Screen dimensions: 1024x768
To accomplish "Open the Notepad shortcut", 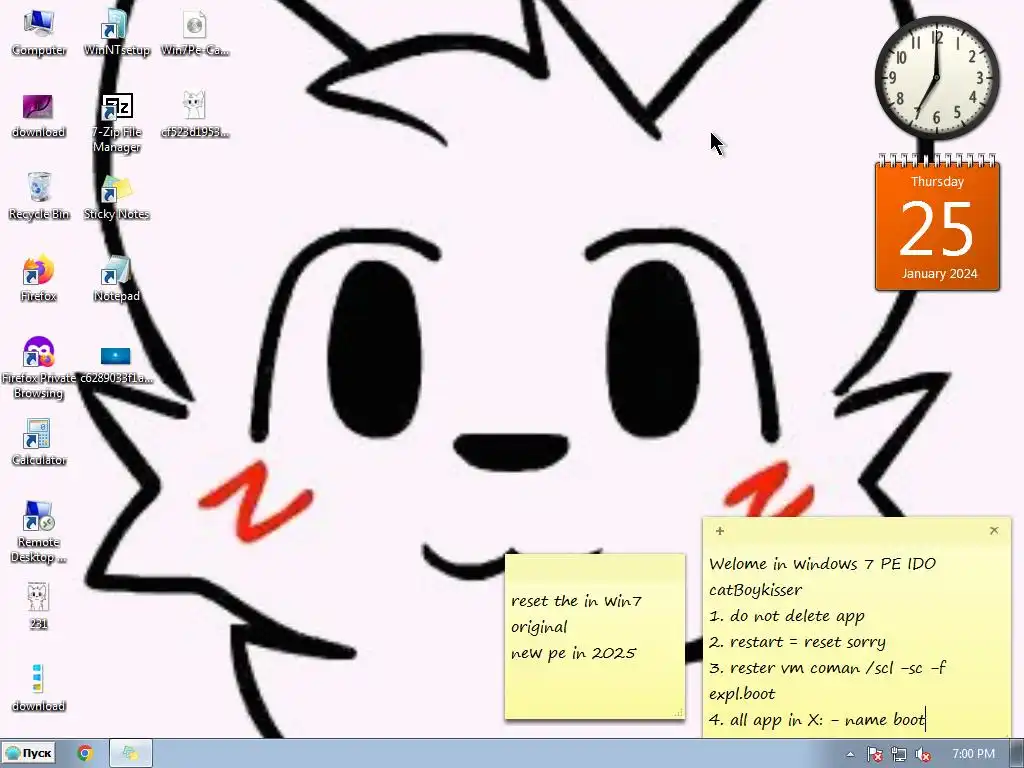I will click(x=116, y=279).
